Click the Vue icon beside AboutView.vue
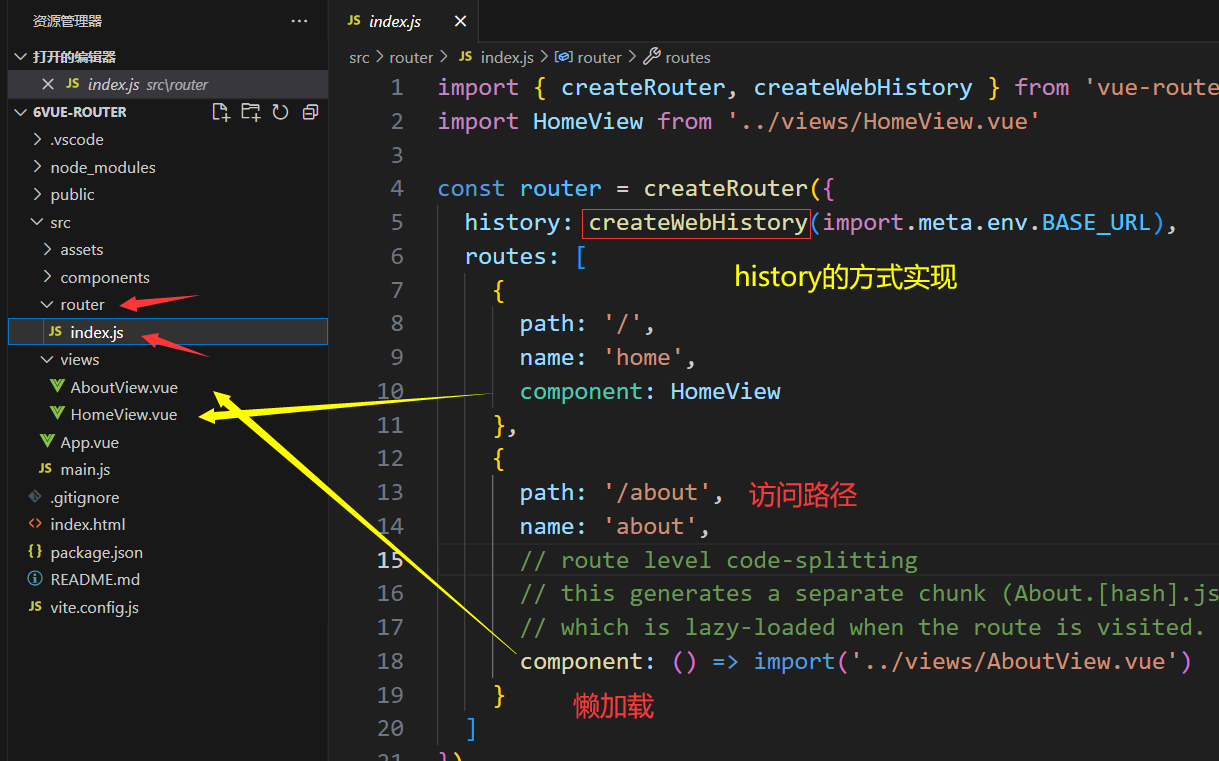The width and height of the screenshot is (1219, 761). (58, 387)
